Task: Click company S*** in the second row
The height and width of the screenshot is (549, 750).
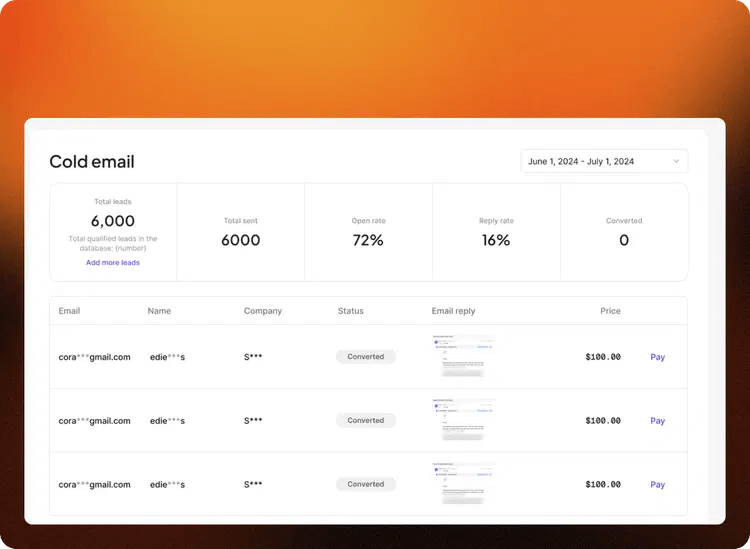Action: 253,421
